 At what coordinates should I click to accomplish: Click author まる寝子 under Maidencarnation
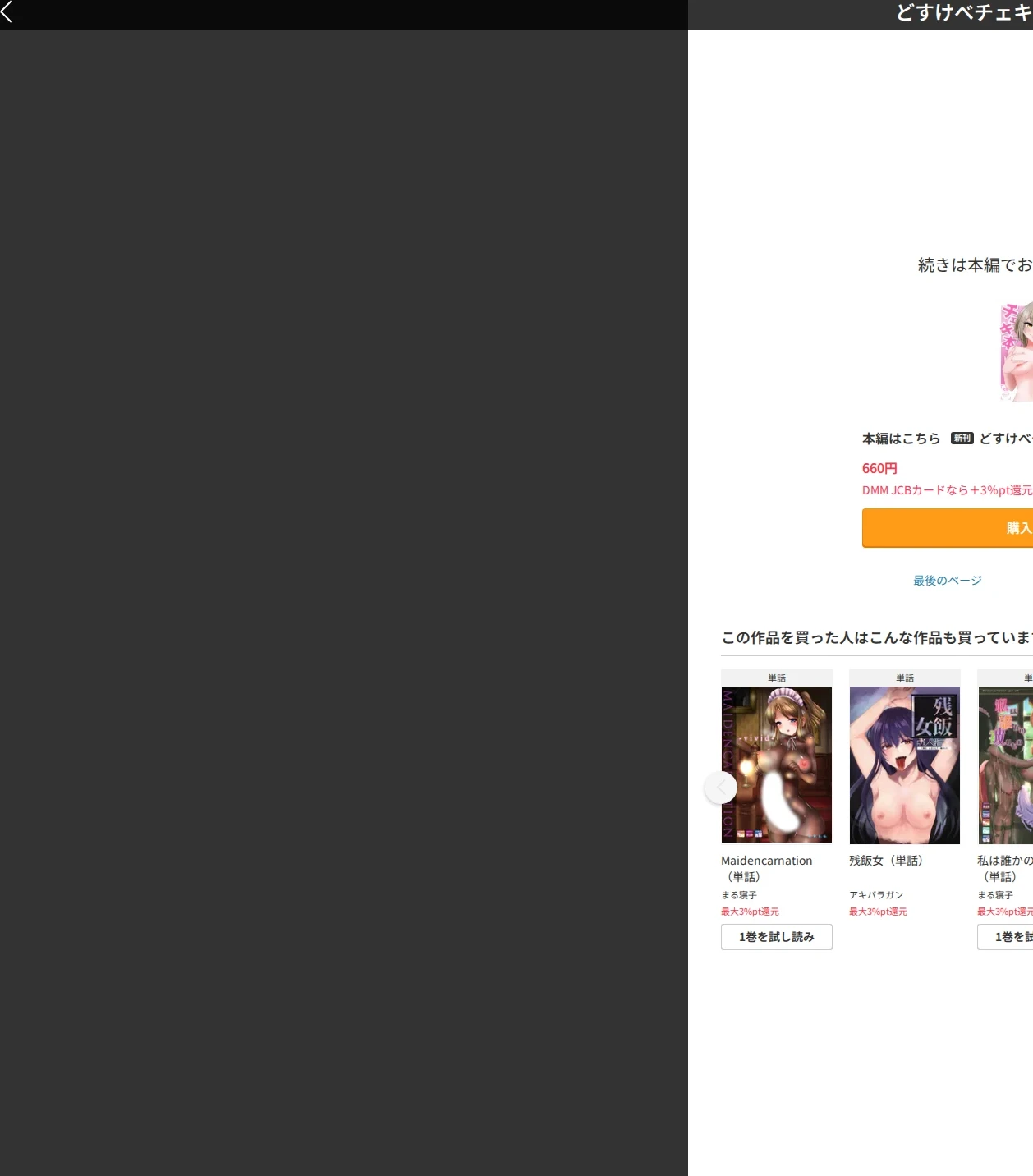coord(739,895)
